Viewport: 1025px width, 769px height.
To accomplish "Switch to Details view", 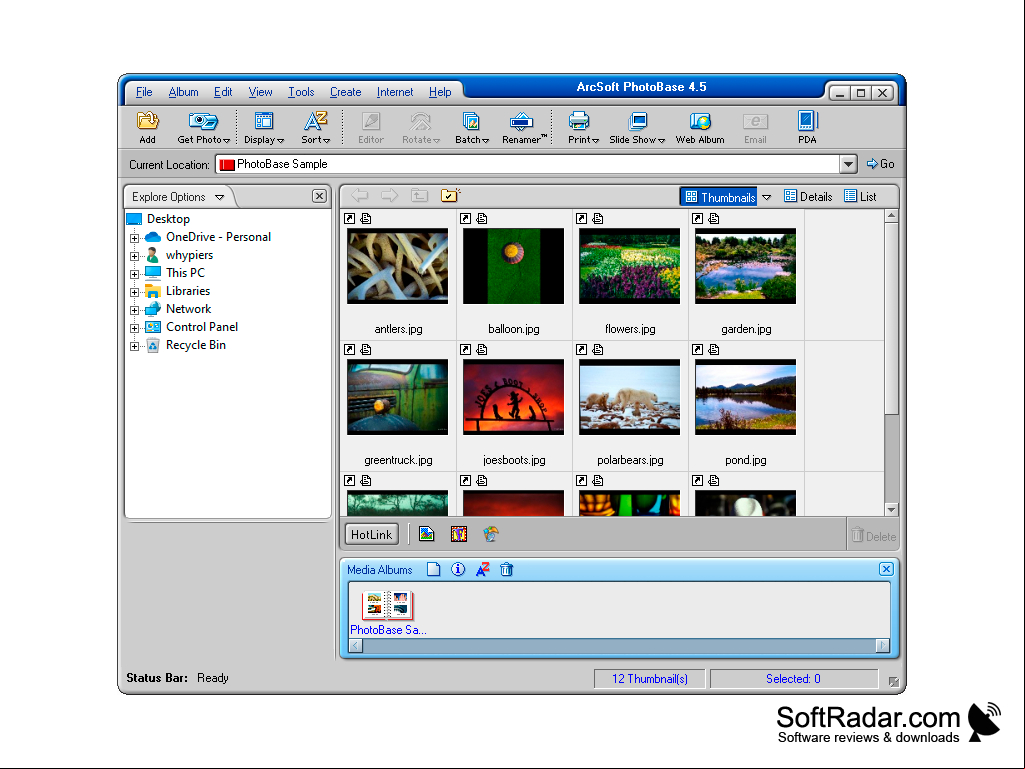I will pyautogui.click(x=808, y=196).
